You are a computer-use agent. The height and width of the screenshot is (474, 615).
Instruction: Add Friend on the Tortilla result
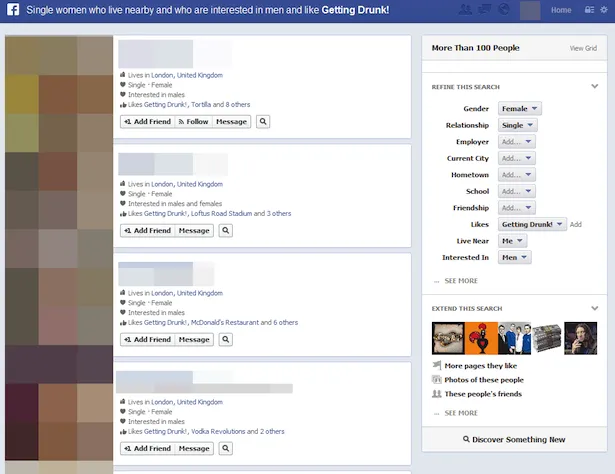click(147, 122)
